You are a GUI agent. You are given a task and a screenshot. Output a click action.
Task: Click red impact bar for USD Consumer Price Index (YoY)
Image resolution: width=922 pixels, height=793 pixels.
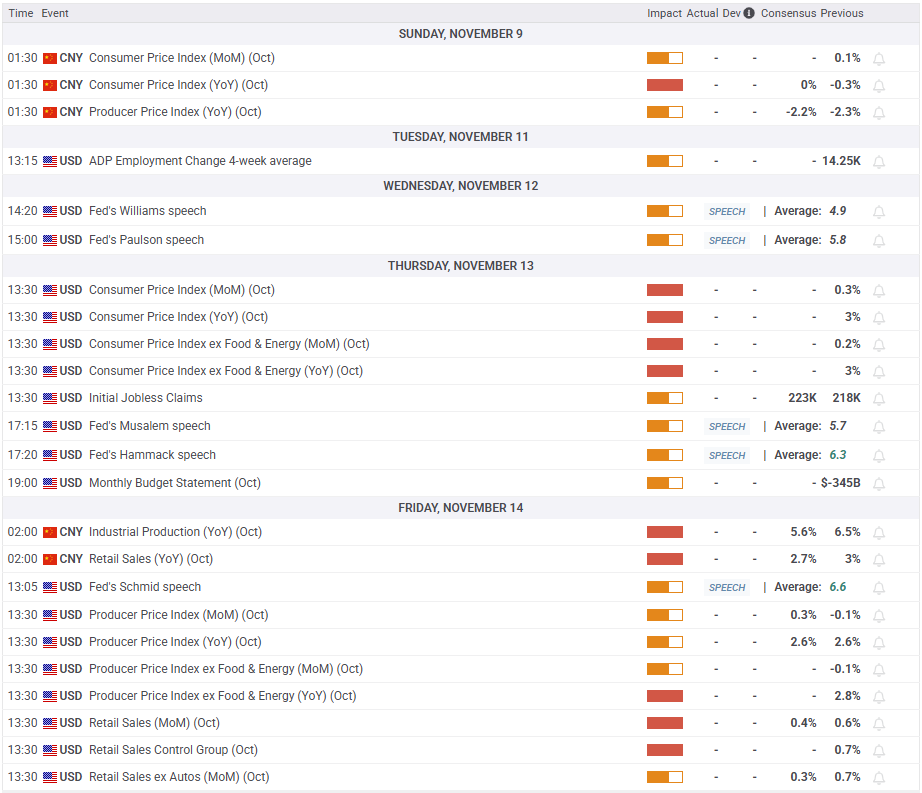pos(664,317)
